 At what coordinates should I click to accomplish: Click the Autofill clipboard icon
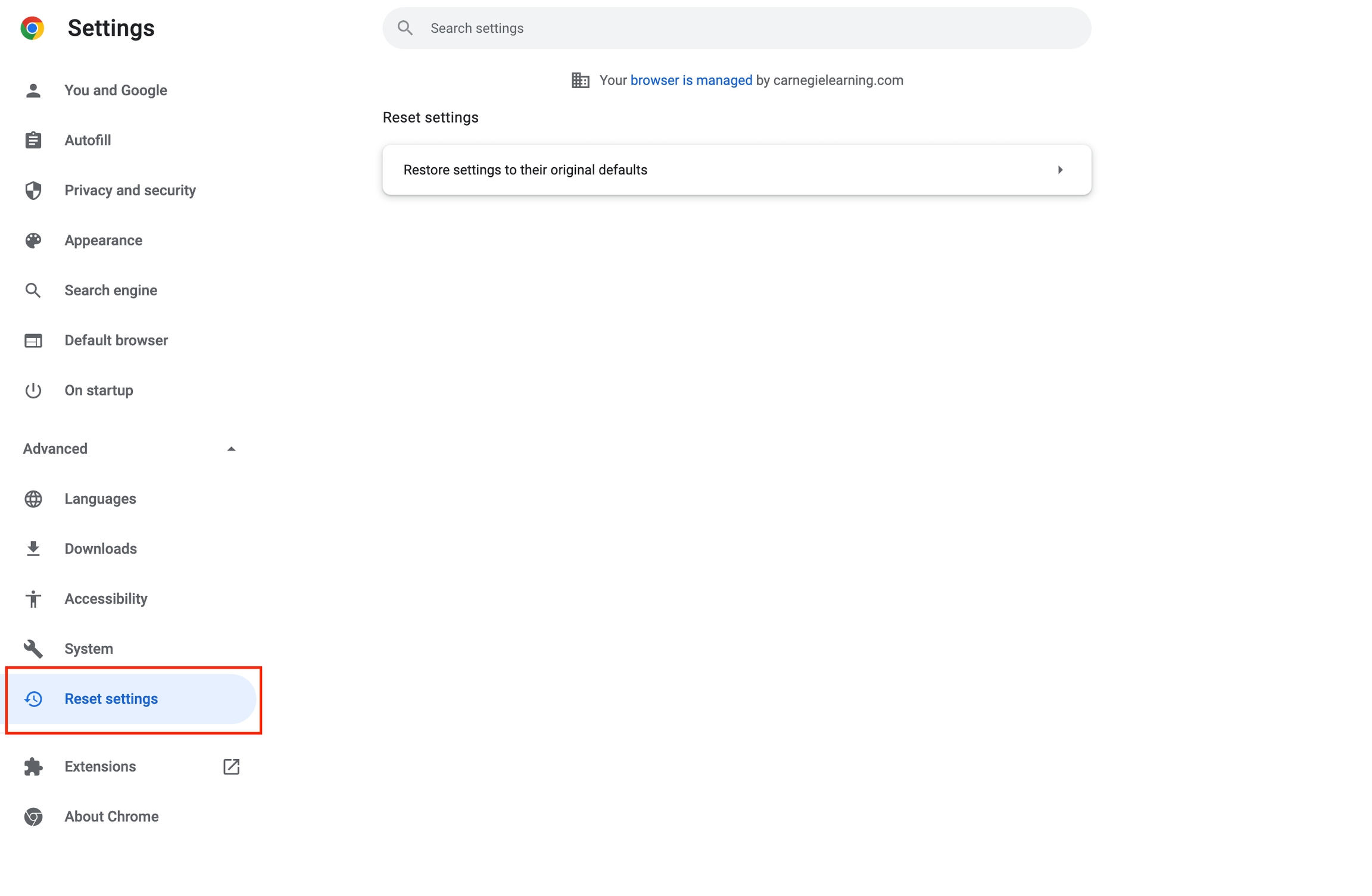pos(33,141)
